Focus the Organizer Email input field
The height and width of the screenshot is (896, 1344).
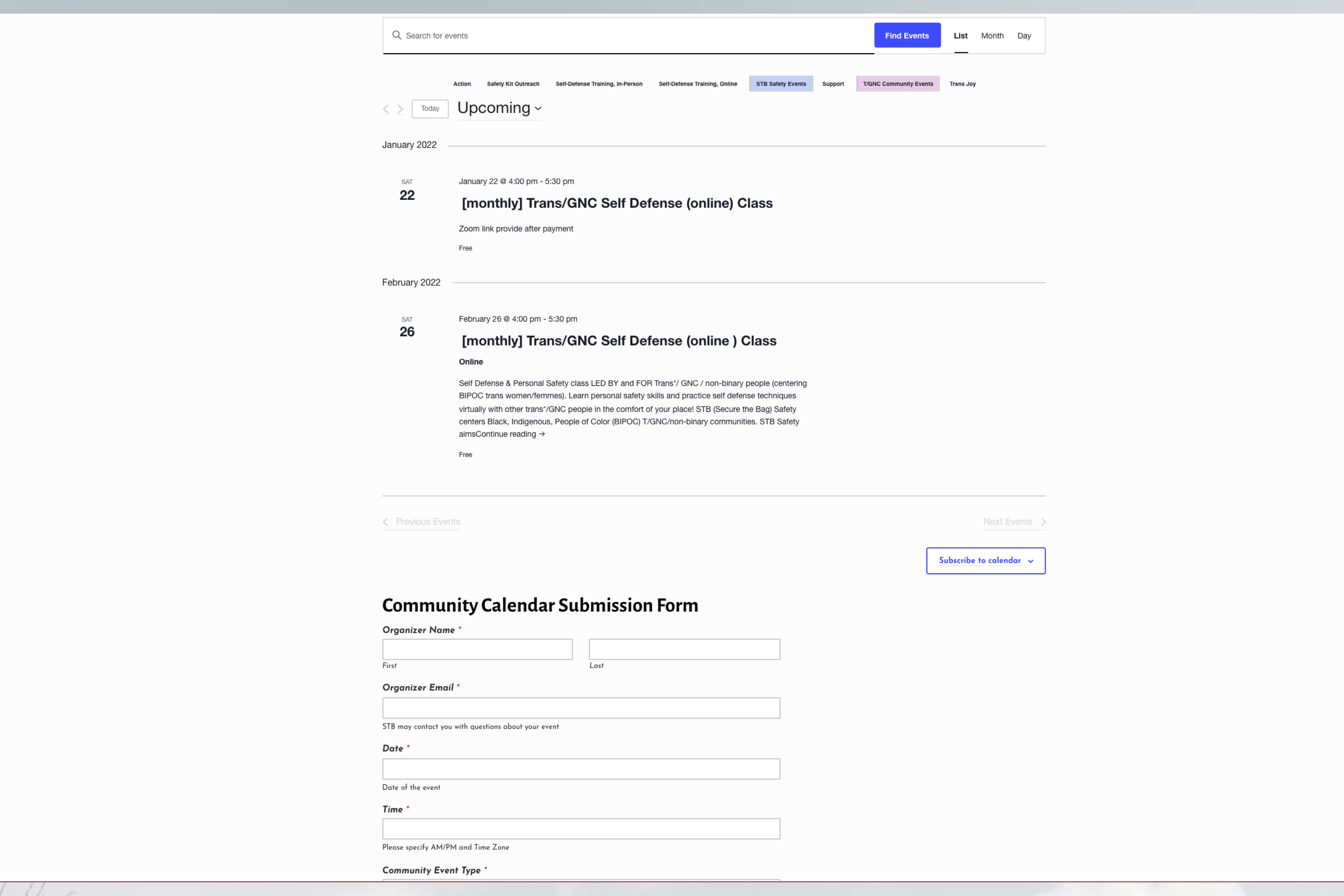pos(581,708)
